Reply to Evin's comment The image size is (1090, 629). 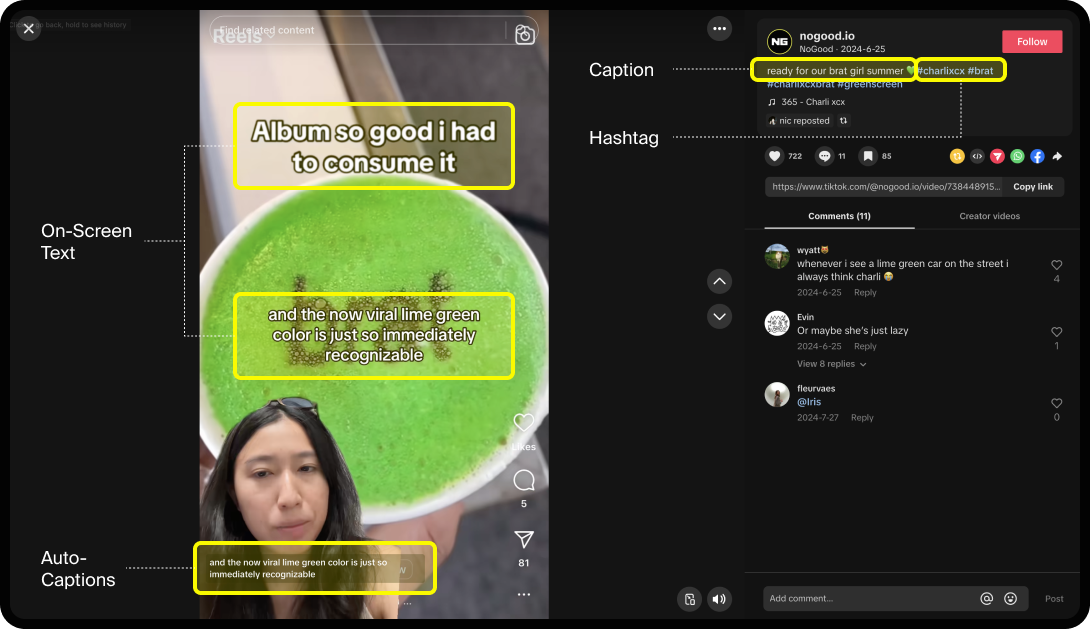tap(865, 346)
